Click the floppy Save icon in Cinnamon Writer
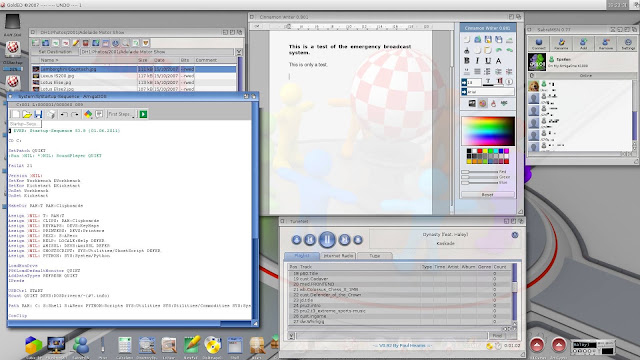640x360 pixels. (x=488, y=40)
